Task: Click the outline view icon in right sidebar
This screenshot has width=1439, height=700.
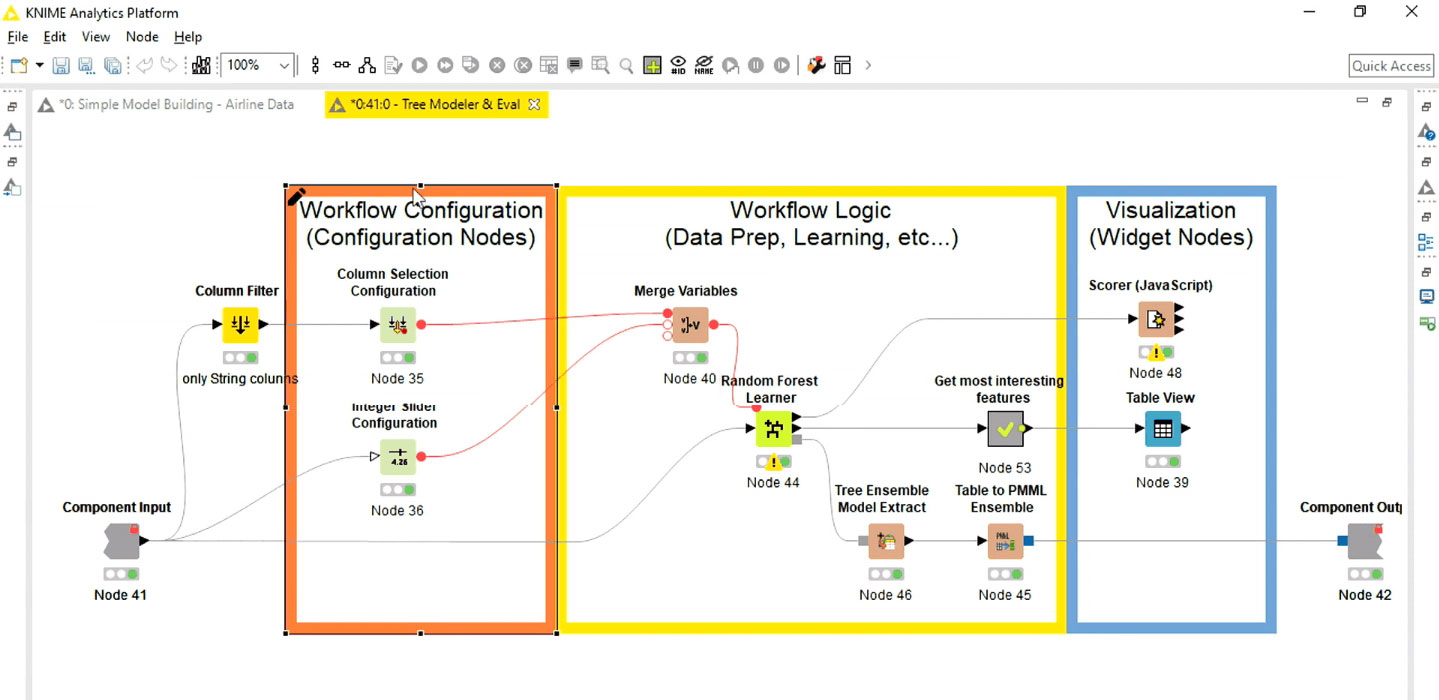Action: tap(1427, 242)
